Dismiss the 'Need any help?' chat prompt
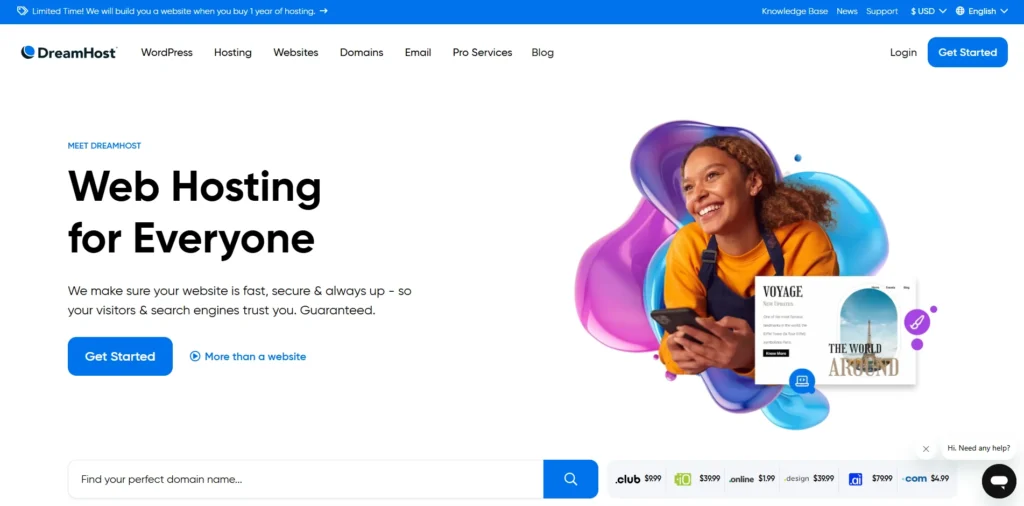This screenshot has width=1024, height=506. coord(925,449)
